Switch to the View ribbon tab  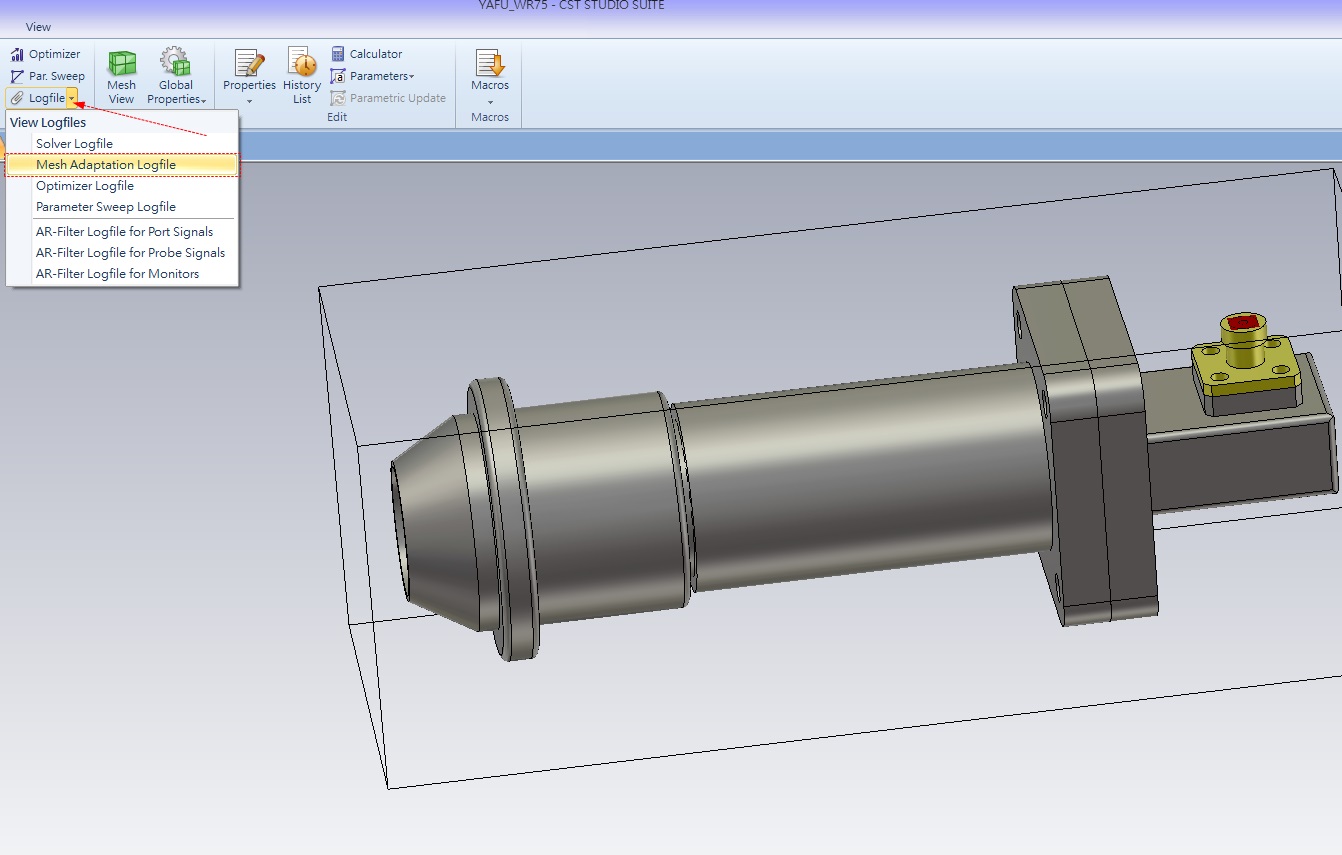click(38, 27)
